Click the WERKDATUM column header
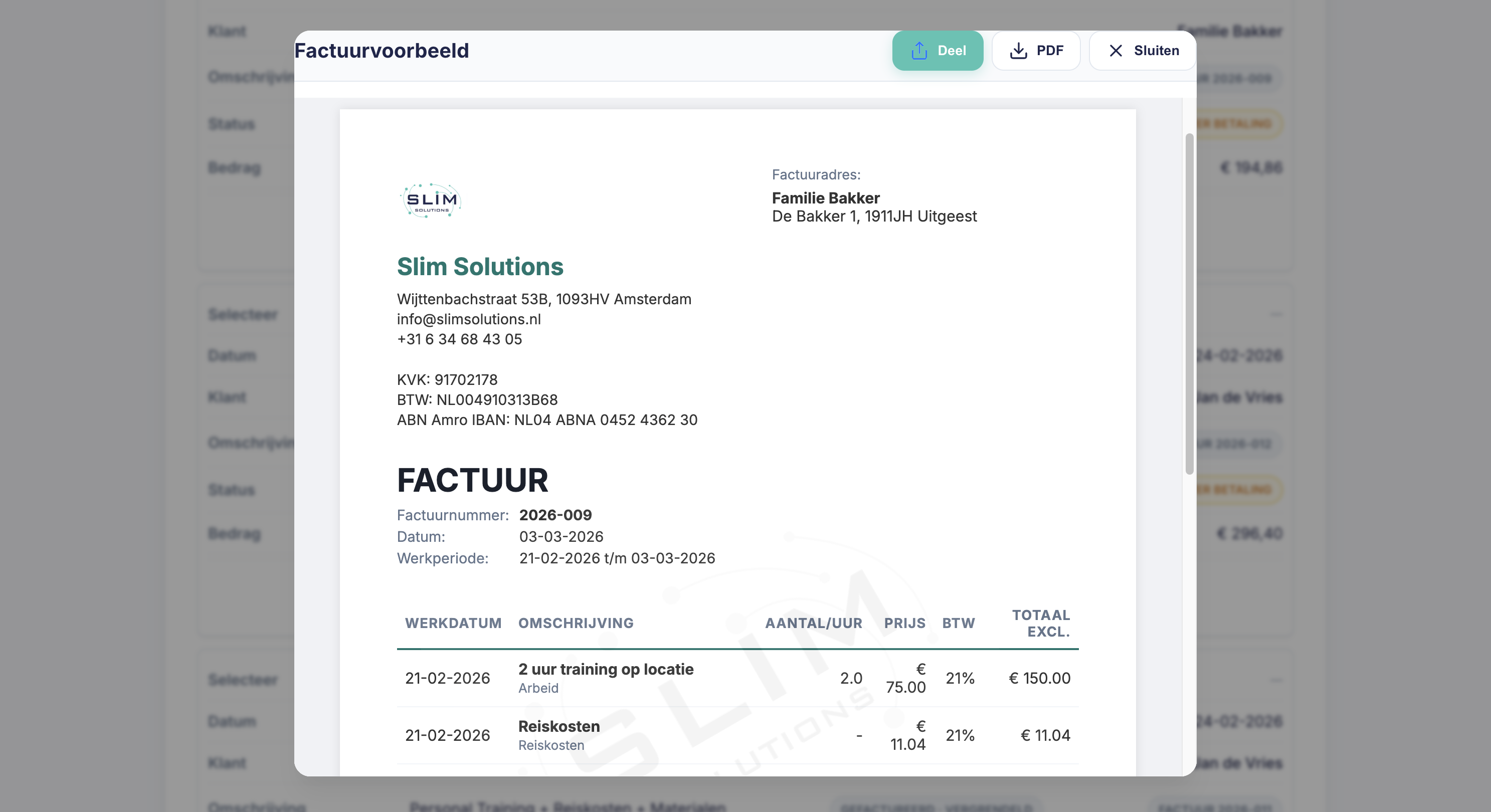 [453, 623]
